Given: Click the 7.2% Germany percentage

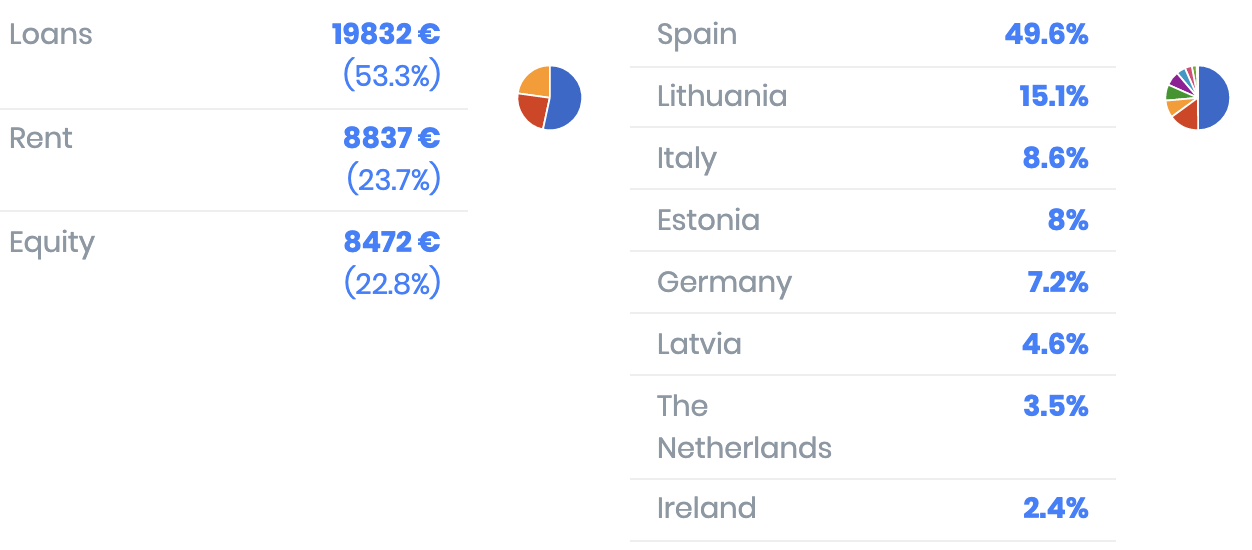Looking at the screenshot, I should coord(1058,282).
